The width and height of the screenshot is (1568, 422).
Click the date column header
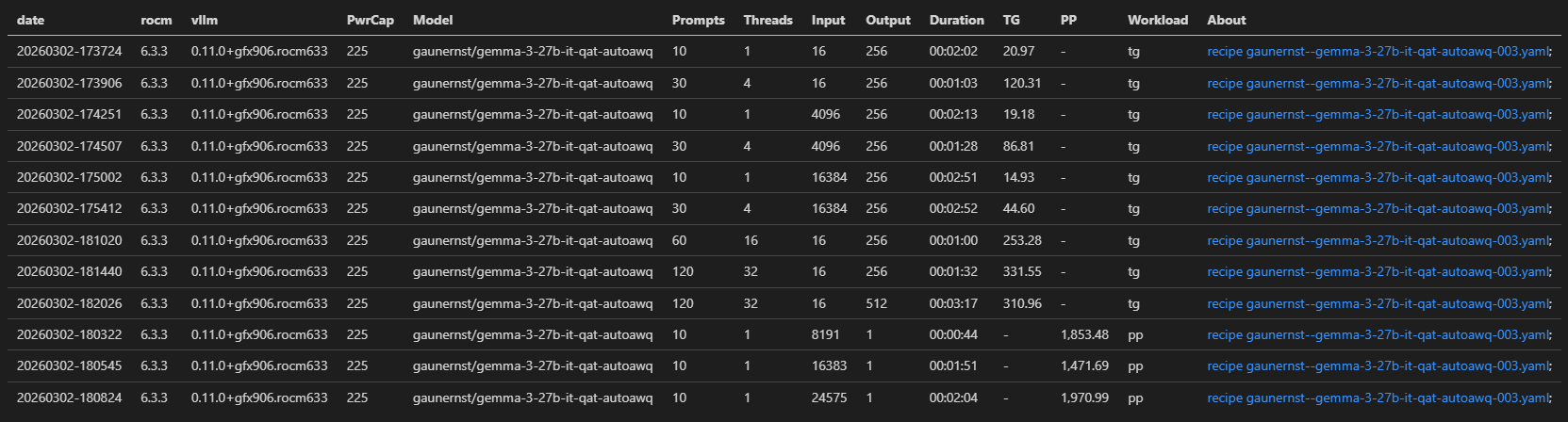tap(30, 20)
